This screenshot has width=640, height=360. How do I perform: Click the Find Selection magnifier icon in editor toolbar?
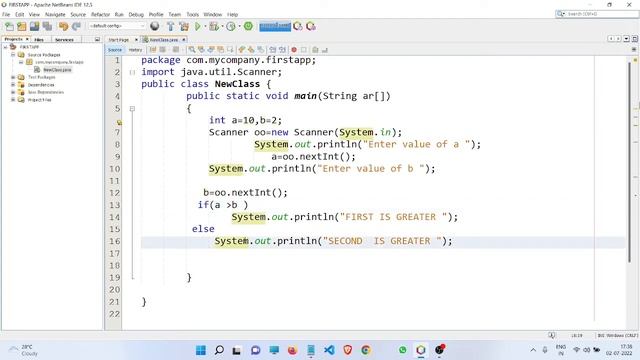(x=191, y=50)
